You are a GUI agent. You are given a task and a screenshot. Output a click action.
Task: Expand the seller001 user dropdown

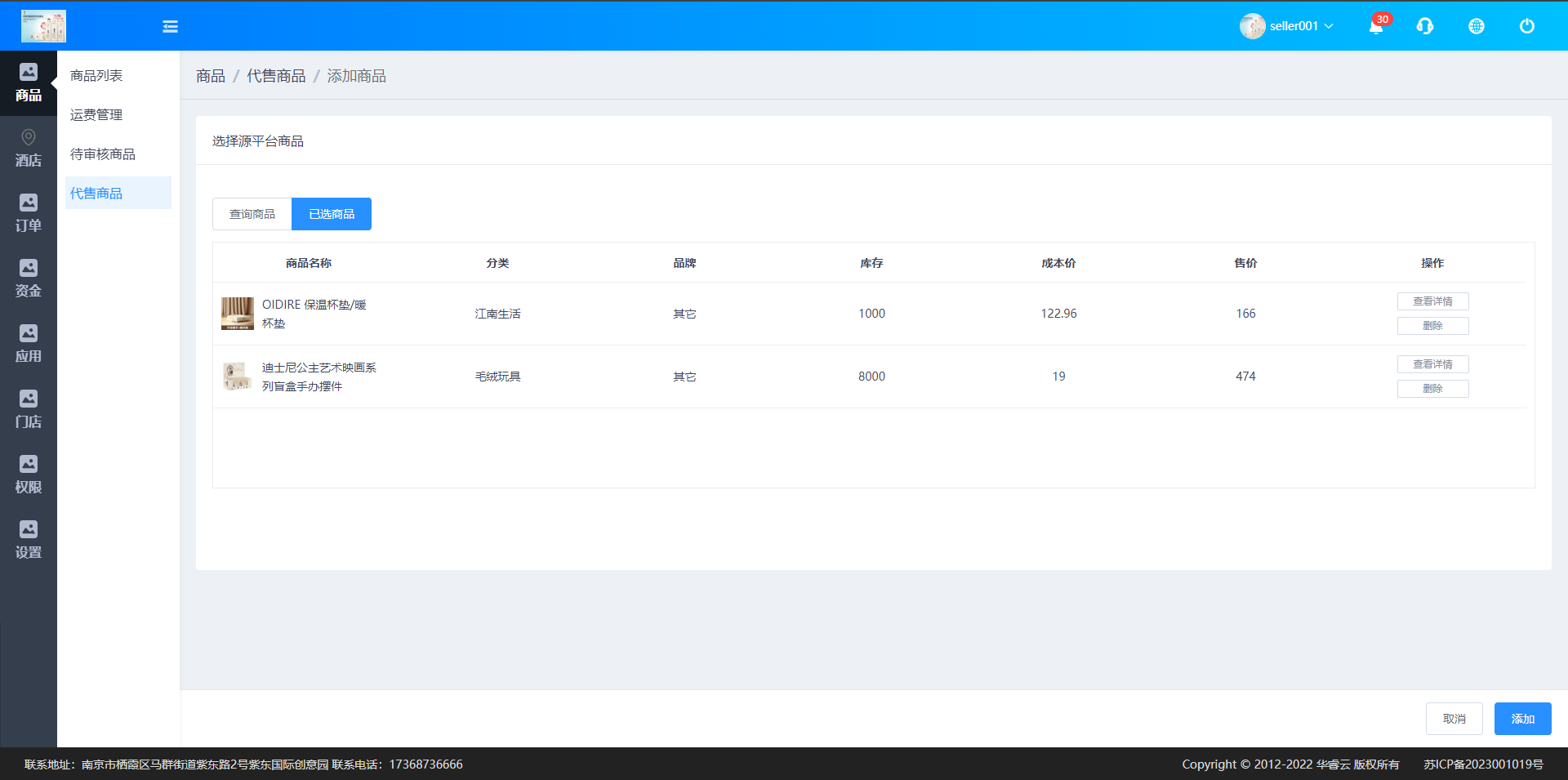point(1287,26)
